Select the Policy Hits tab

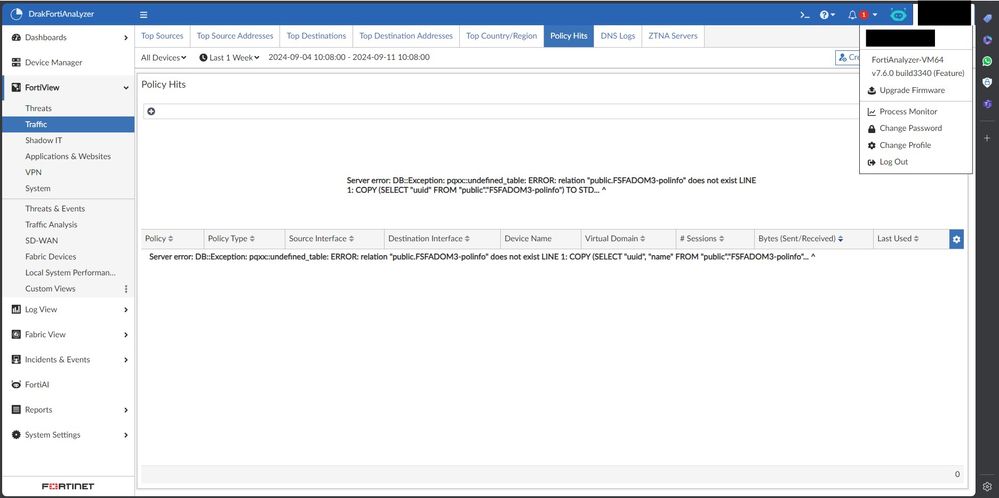coord(569,36)
